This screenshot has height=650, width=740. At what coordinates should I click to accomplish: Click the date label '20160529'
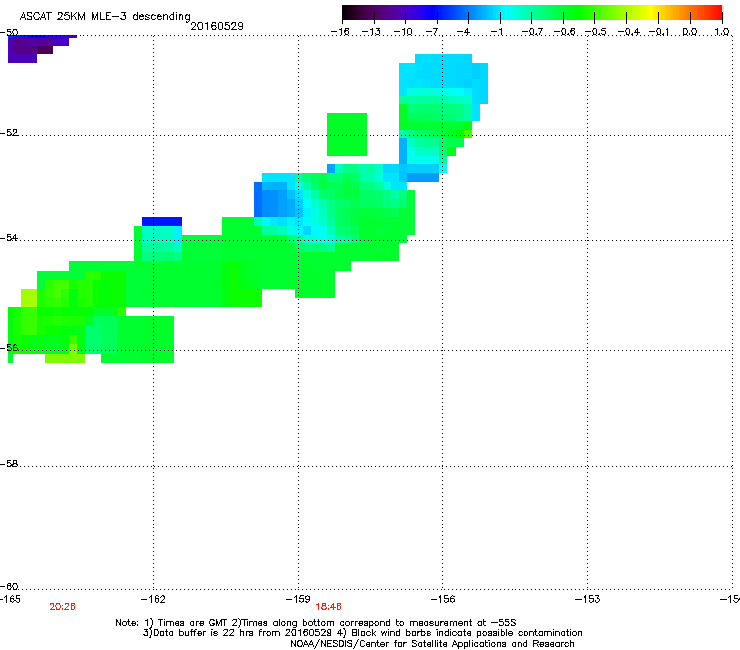[217, 26]
